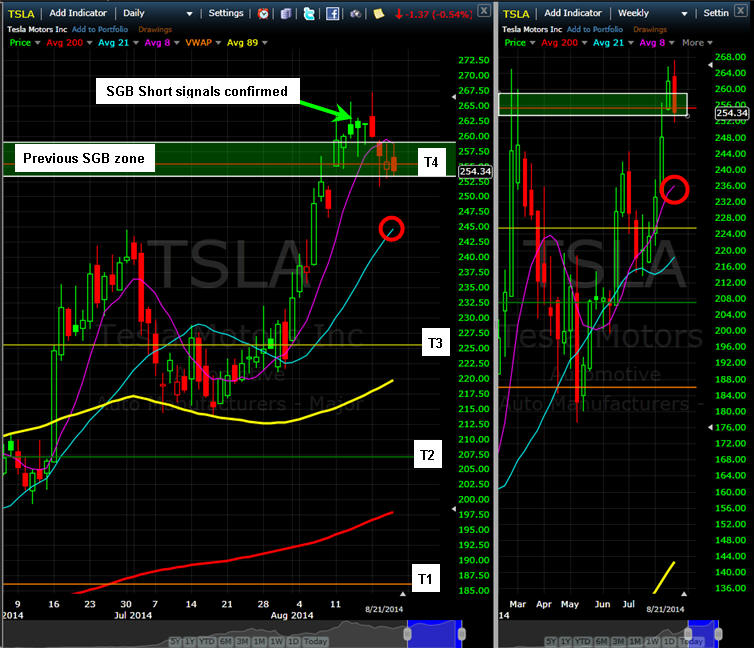Click the 254.34 current price label in Weekly chart
The height and width of the screenshot is (648, 754).
[x=732, y=113]
